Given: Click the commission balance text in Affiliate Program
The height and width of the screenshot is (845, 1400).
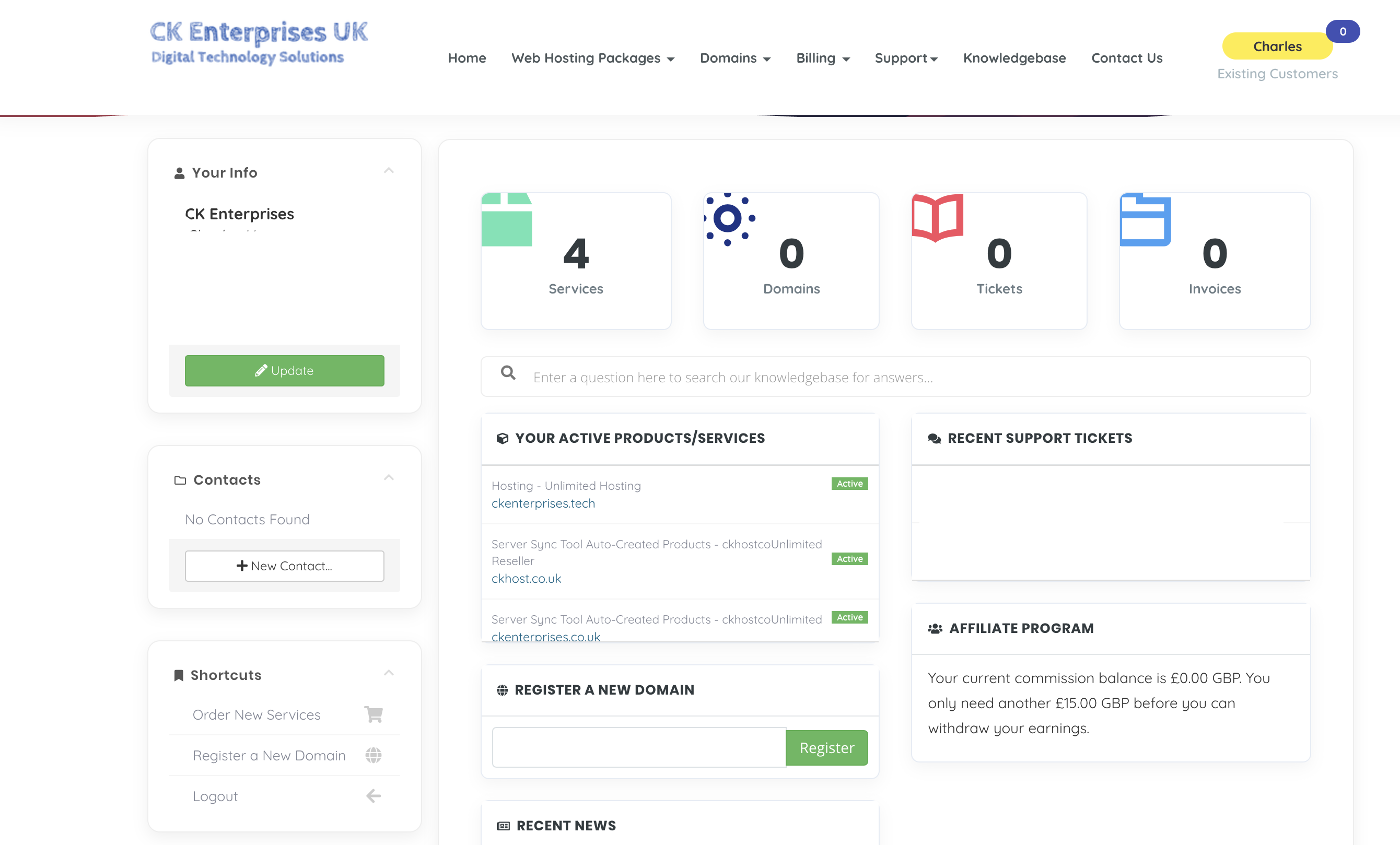Looking at the screenshot, I should (1099, 703).
